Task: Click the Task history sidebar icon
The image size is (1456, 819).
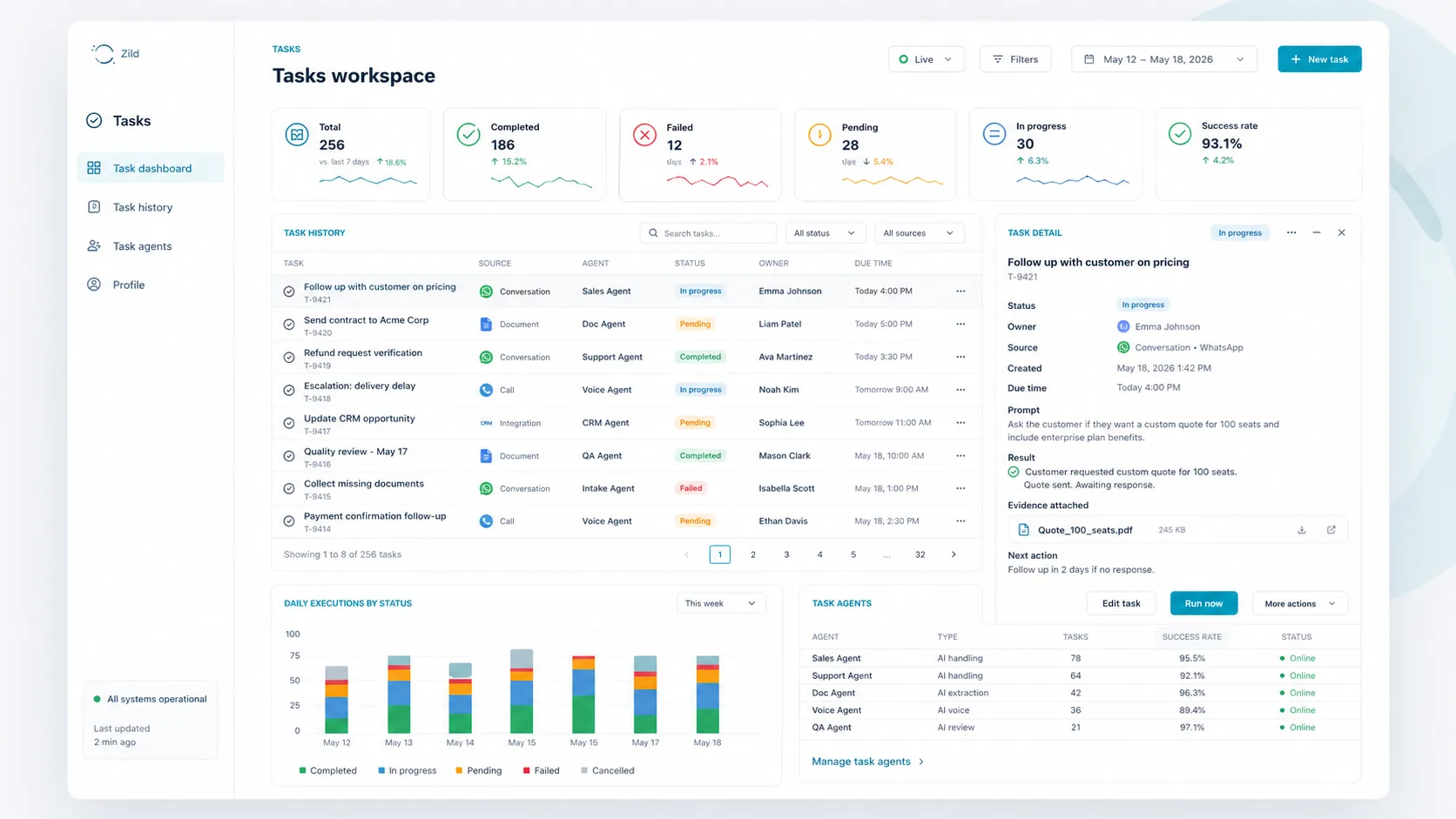Action: pyautogui.click(x=94, y=206)
